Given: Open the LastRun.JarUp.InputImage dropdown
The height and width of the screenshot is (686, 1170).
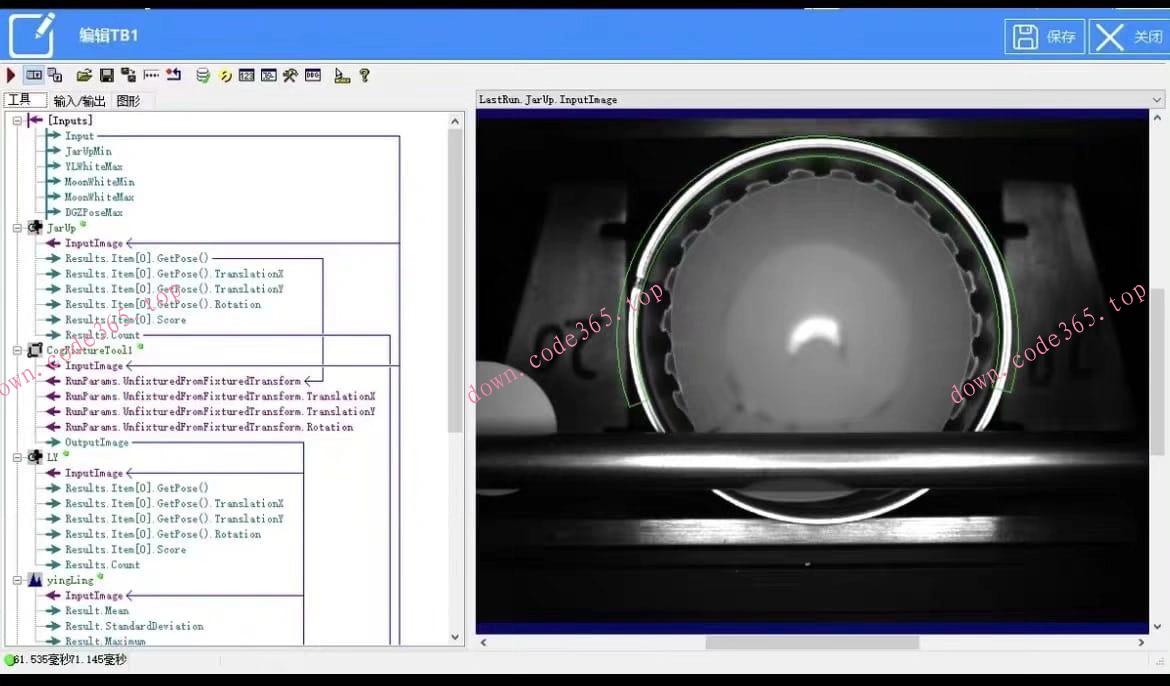Looking at the screenshot, I should [1157, 100].
